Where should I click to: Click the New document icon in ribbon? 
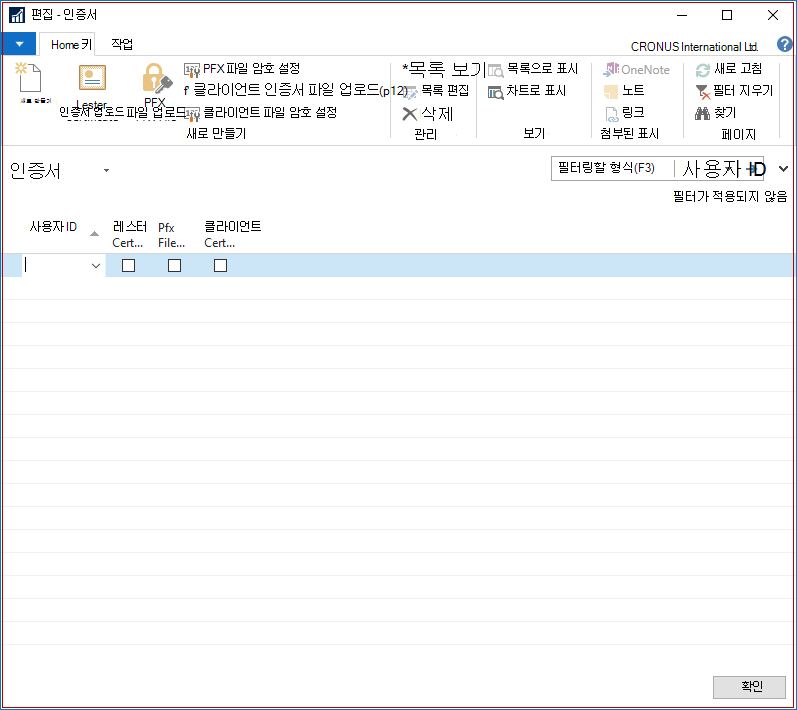pyautogui.click(x=29, y=77)
